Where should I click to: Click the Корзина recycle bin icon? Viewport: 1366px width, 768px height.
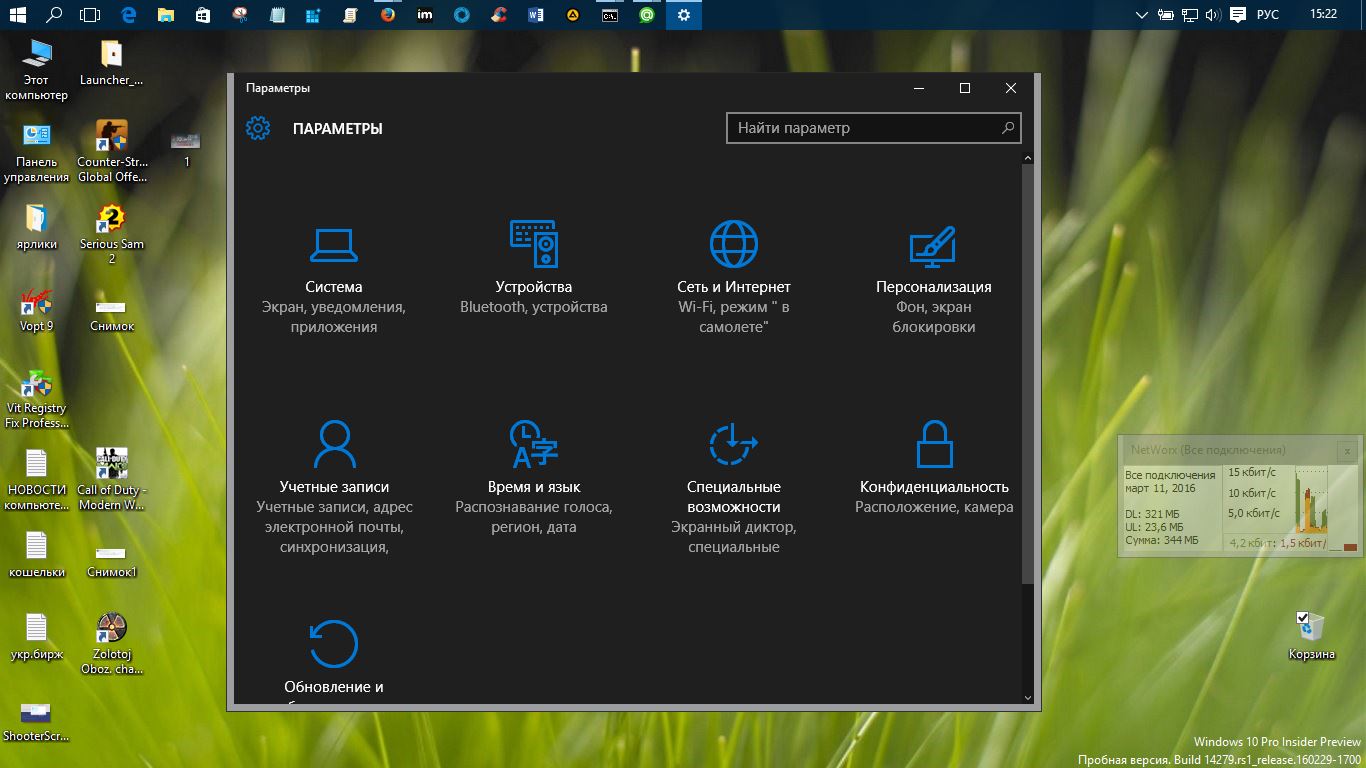pyautogui.click(x=1311, y=628)
